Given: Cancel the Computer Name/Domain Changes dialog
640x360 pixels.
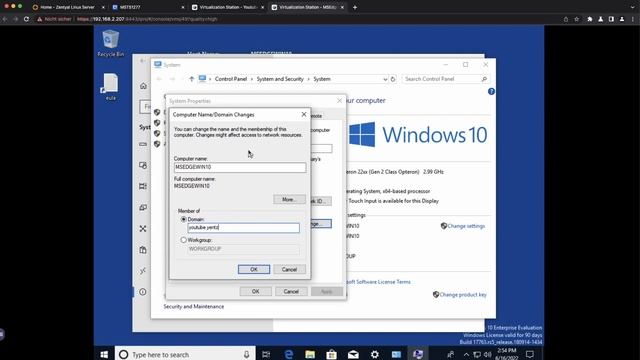Looking at the screenshot, I should point(289,269).
